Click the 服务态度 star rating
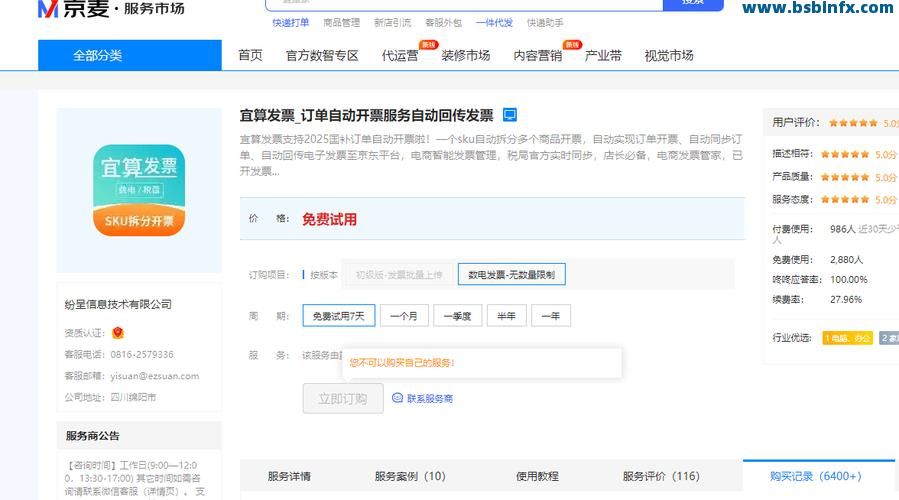Screen dimensions: 899x500 point(845,200)
